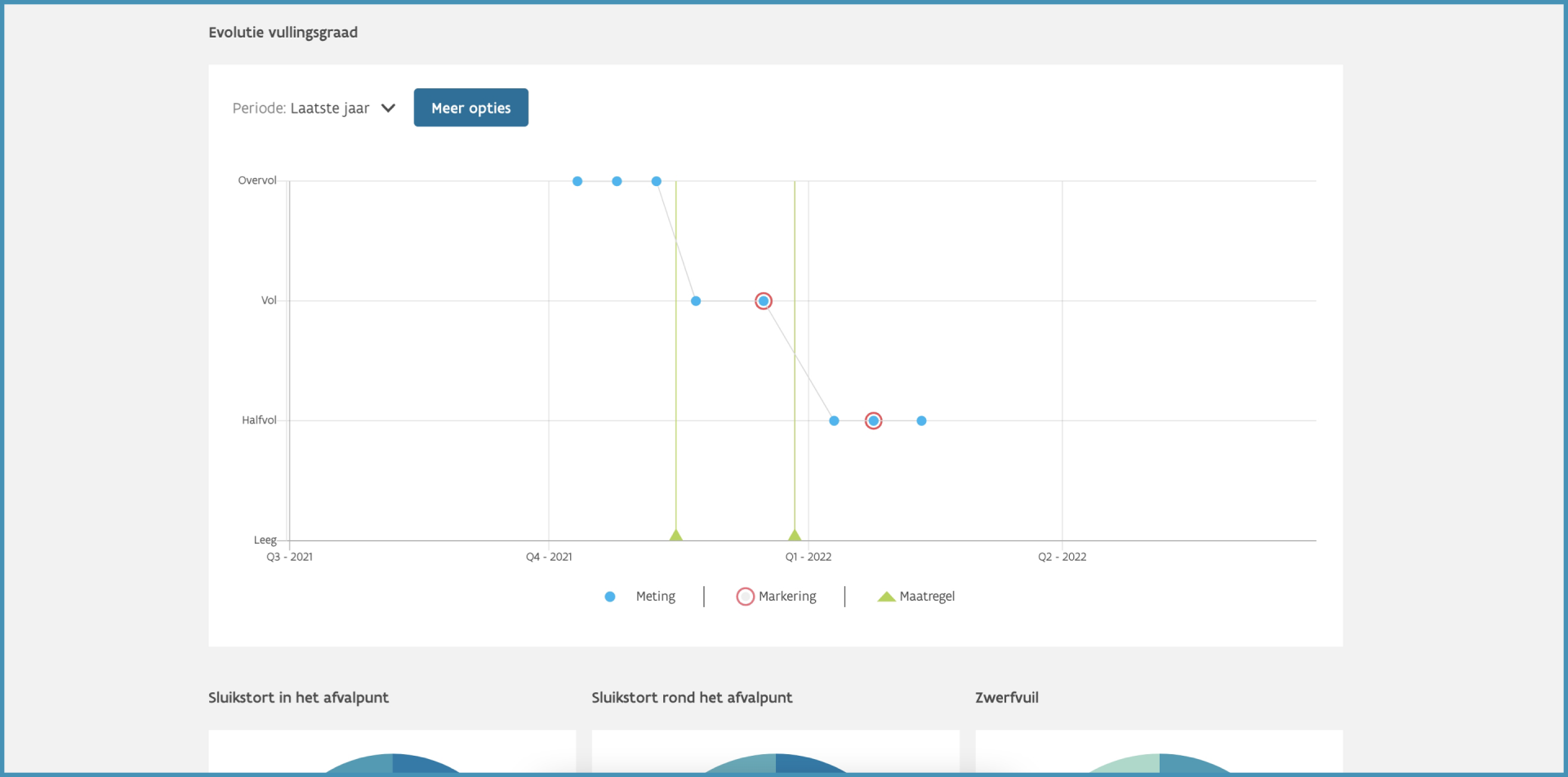Click the Leeg axis label

pyautogui.click(x=265, y=540)
